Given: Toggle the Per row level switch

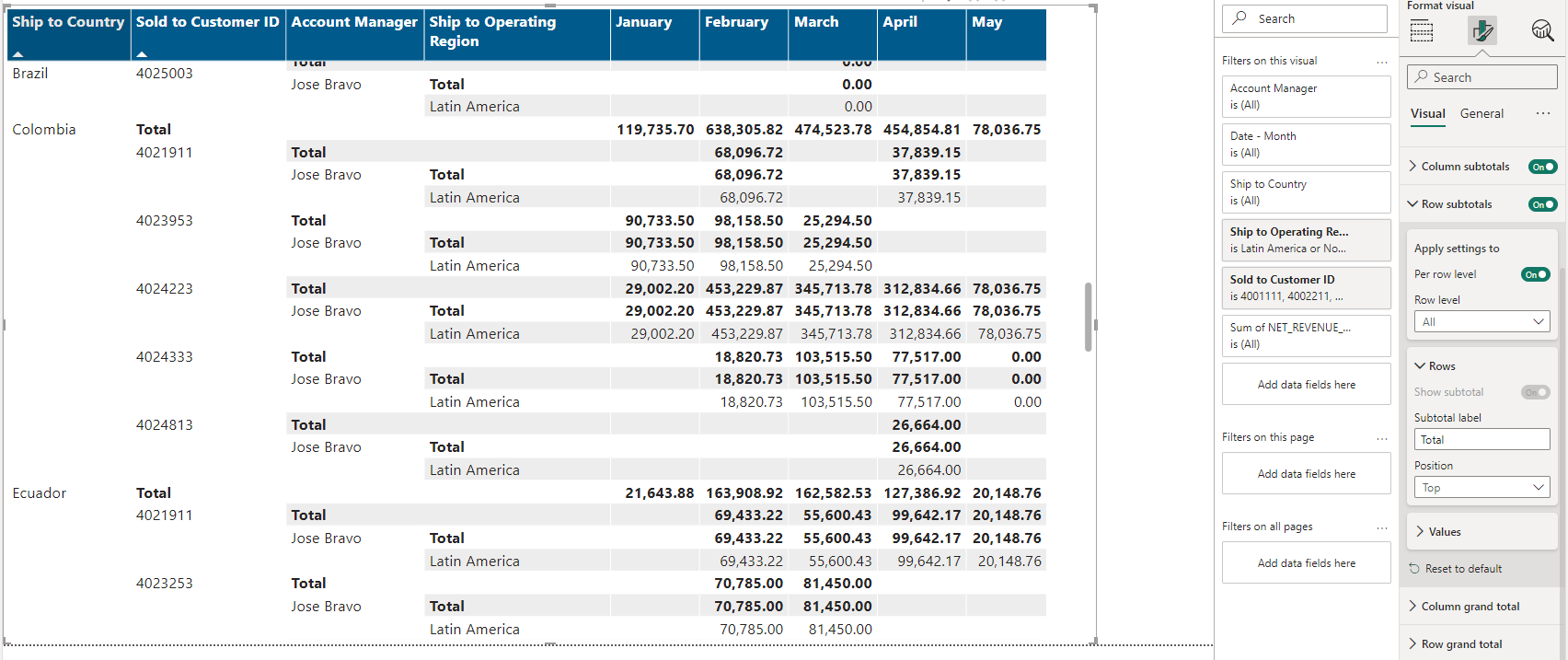Looking at the screenshot, I should [x=1535, y=274].
